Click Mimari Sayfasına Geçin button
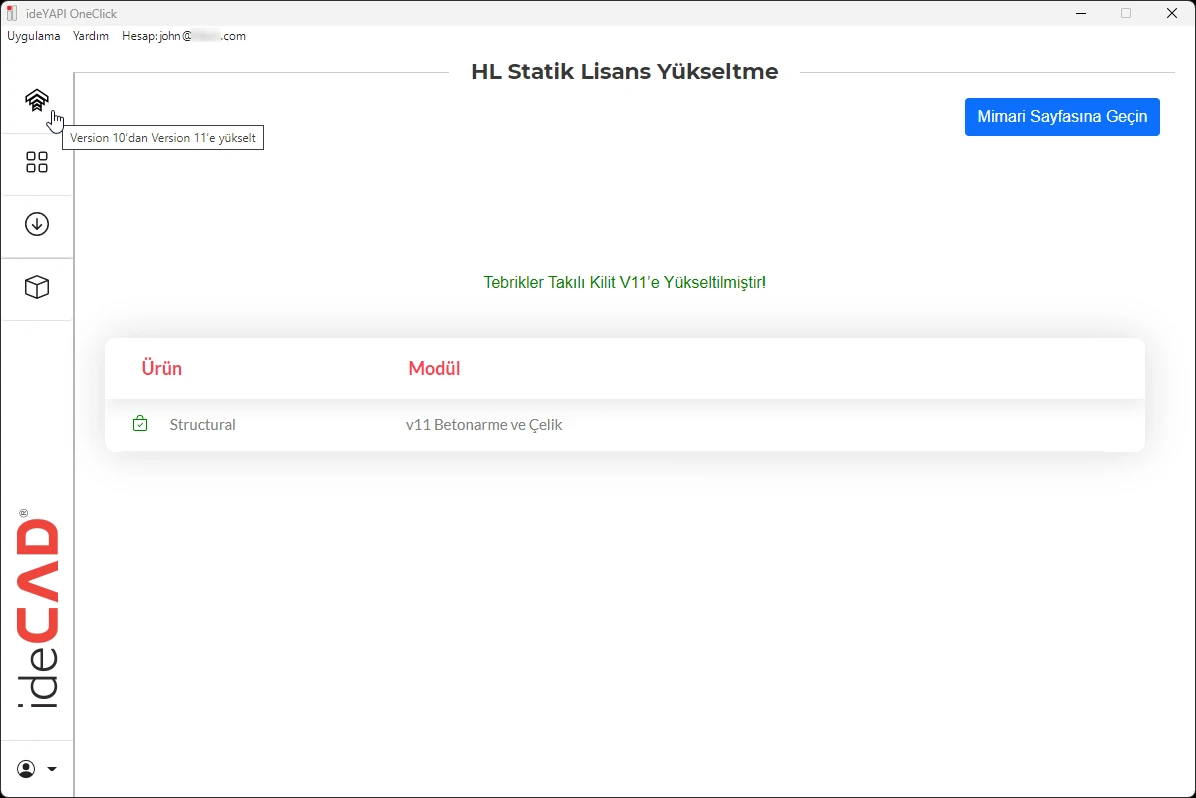The width and height of the screenshot is (1196, 798). (x=1062, y=117)
